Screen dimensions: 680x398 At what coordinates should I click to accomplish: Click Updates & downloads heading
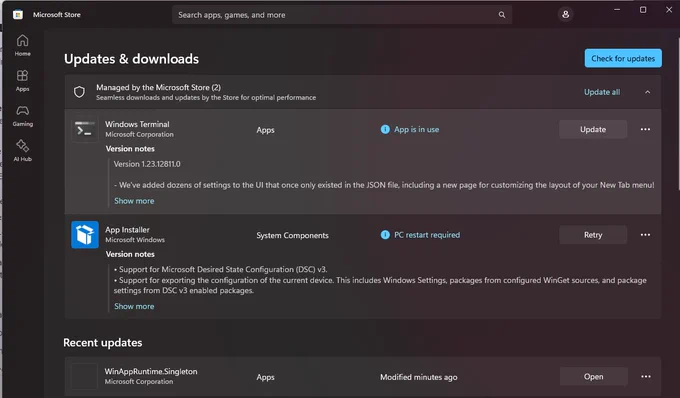(131, 59)
